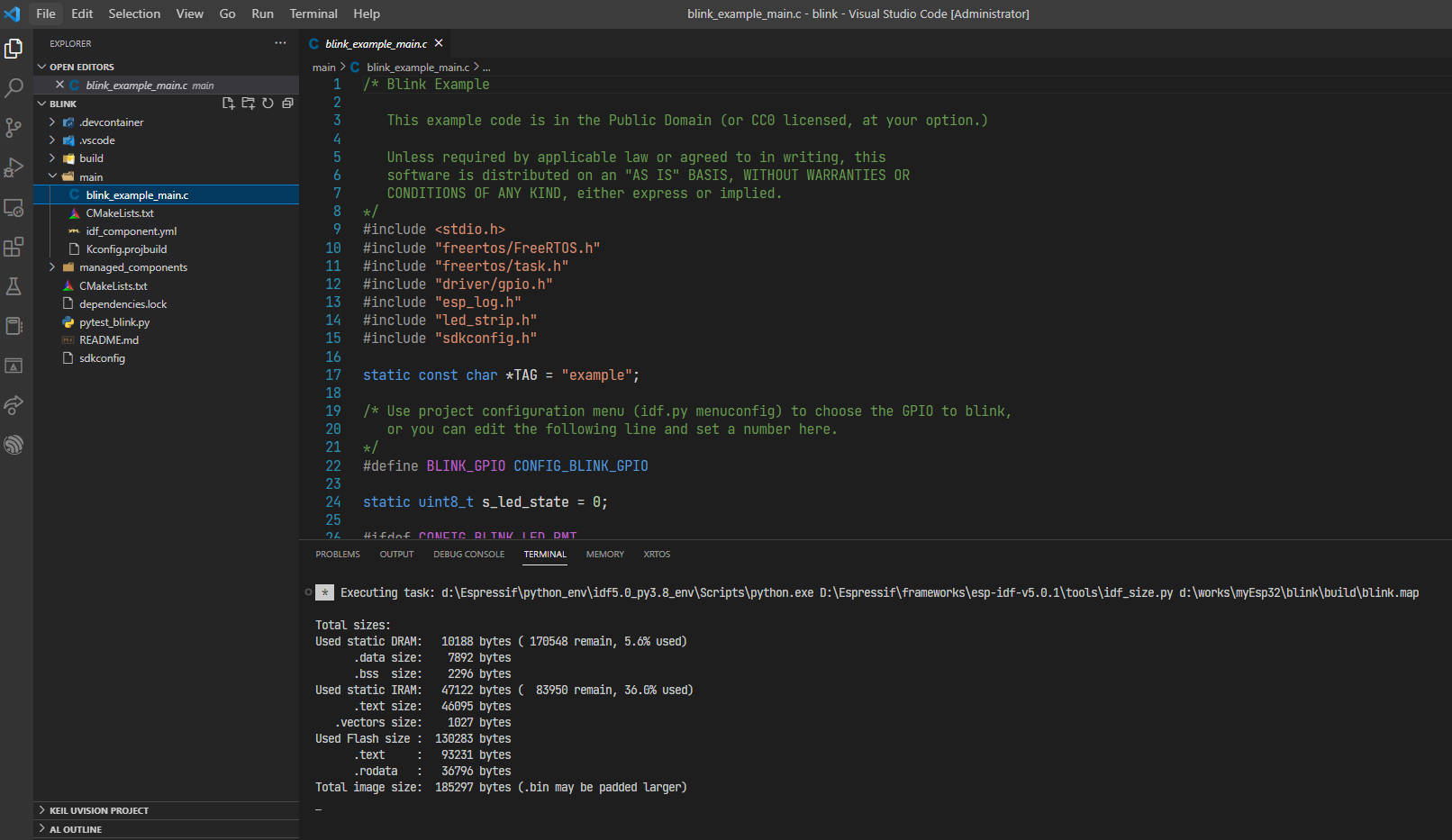Create a new file in BLINK folder

click(229, 104)
